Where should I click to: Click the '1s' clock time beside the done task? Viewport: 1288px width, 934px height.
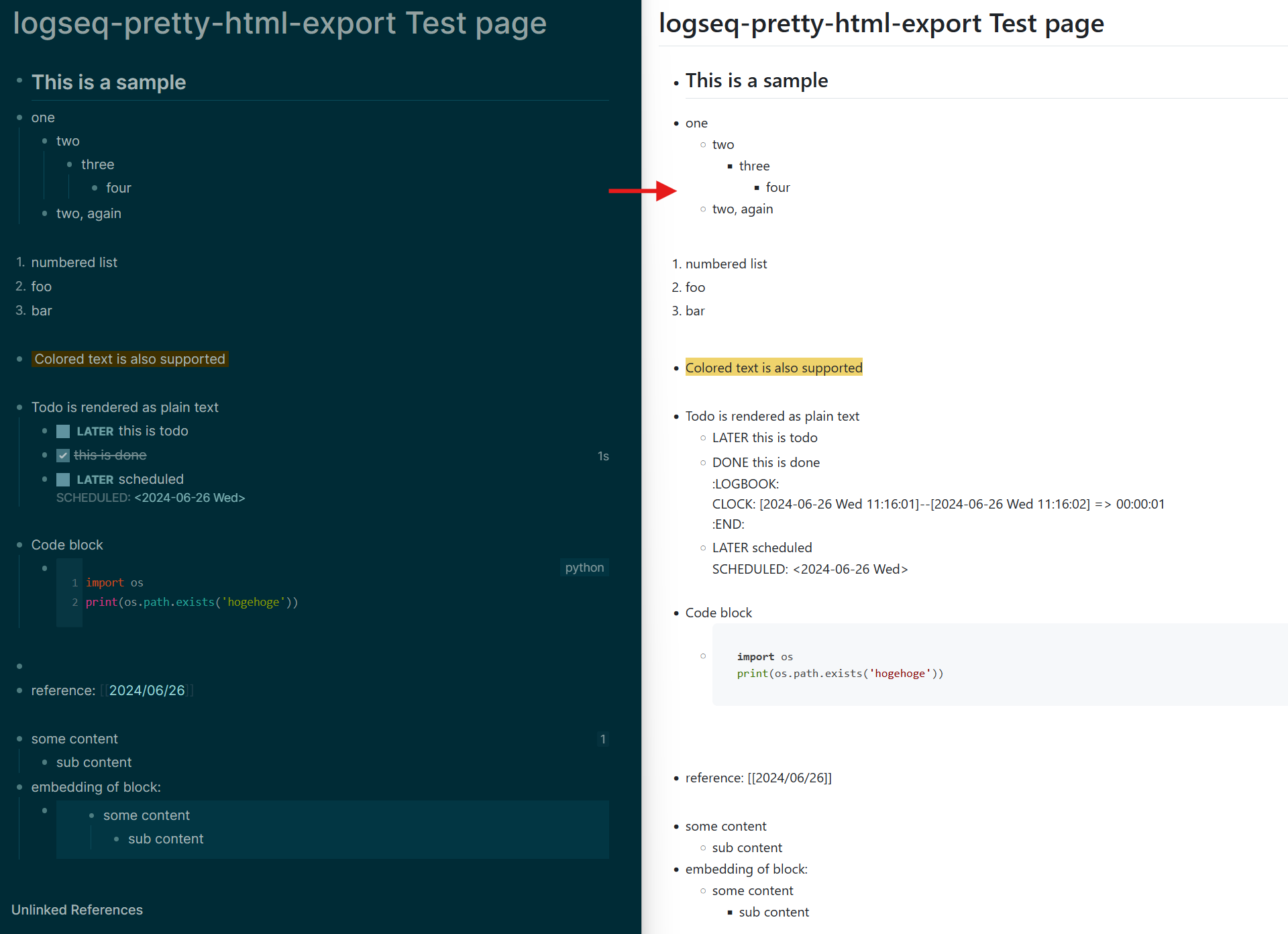tap(602, 456)
